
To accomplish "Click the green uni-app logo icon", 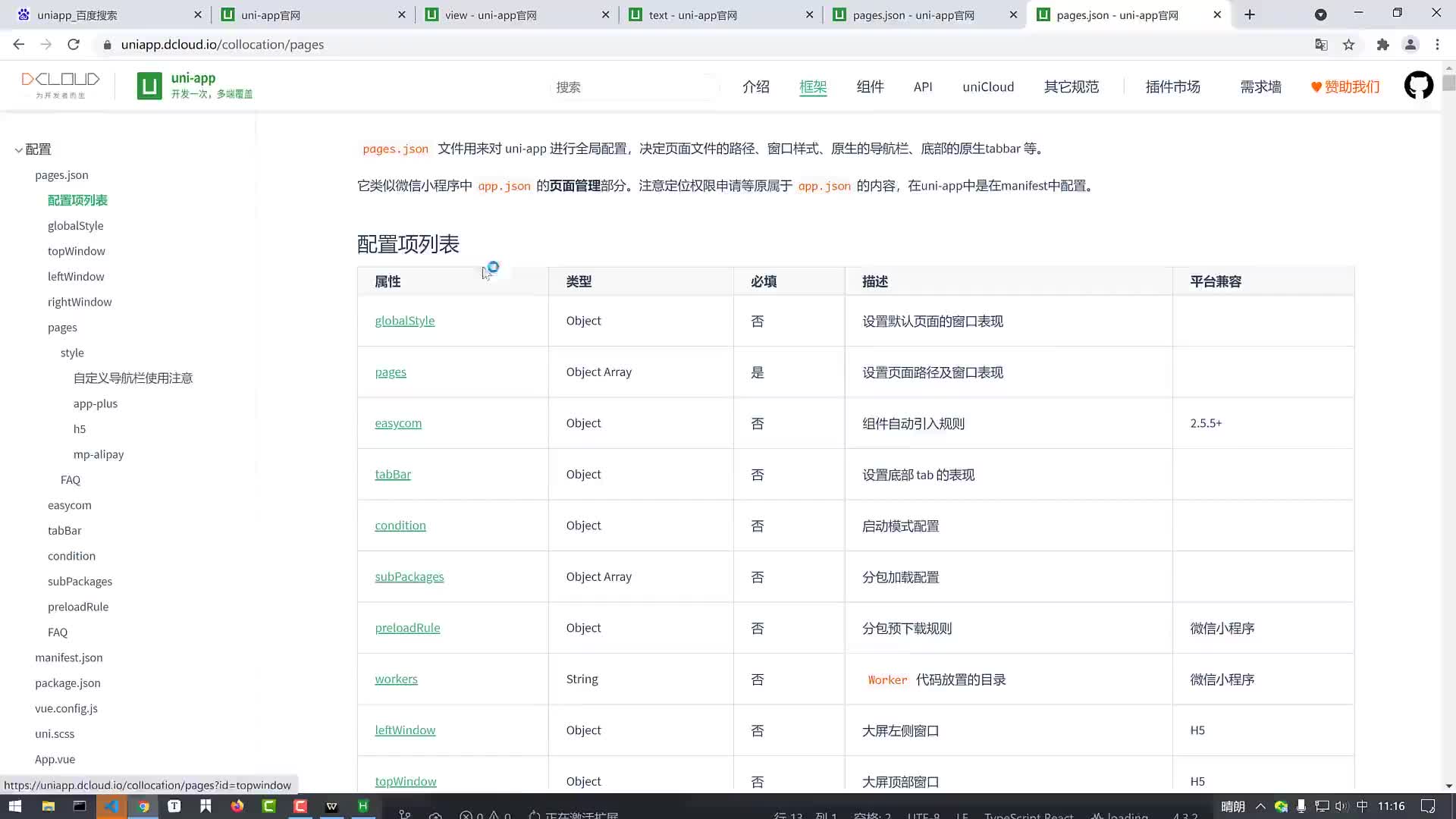I will (x=149, y=86).
